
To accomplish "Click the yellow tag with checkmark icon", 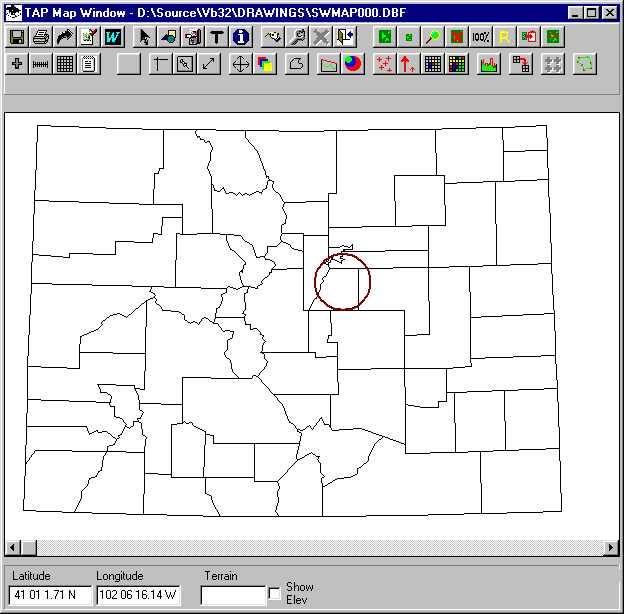I will (273, 37).
